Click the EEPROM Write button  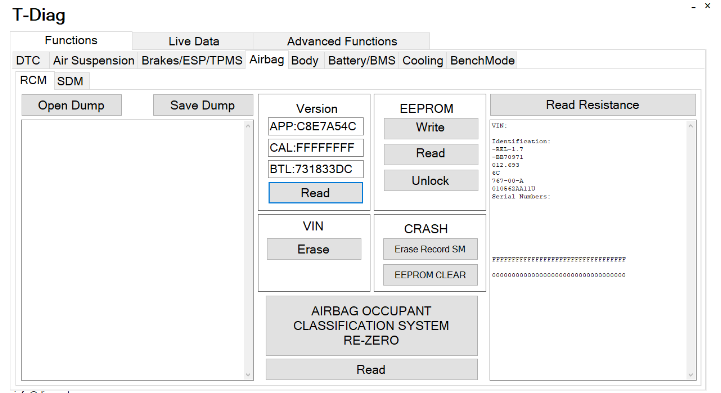(x=431, y=128)
